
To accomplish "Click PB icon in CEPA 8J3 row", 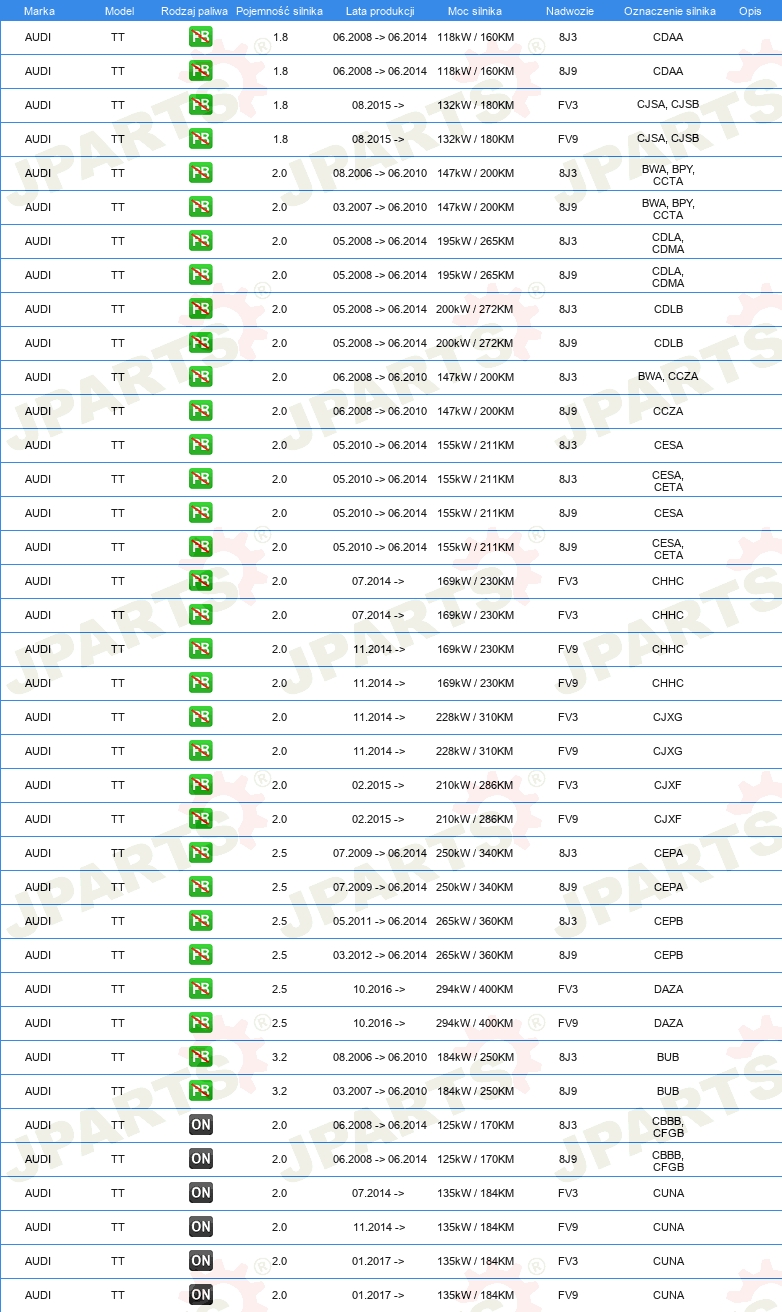I will click(200, 853).
